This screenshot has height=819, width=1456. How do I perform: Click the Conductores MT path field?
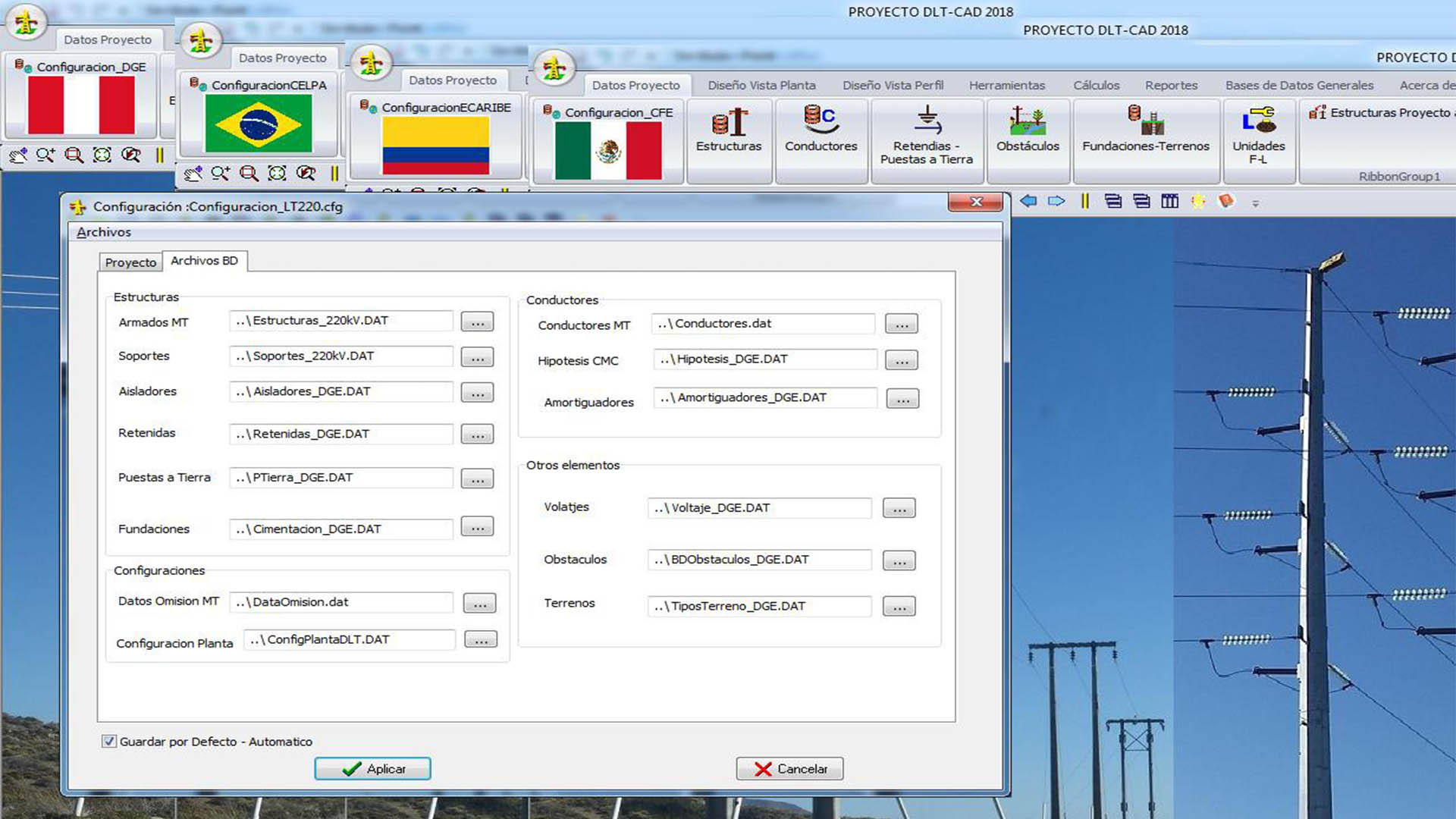coord(762,324)
